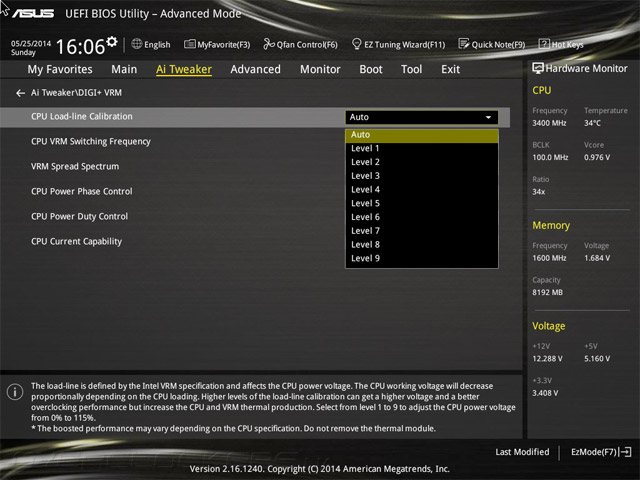Select Level 1 option
The width and height of the screenshot is (640, 480).
click(422, 149)
